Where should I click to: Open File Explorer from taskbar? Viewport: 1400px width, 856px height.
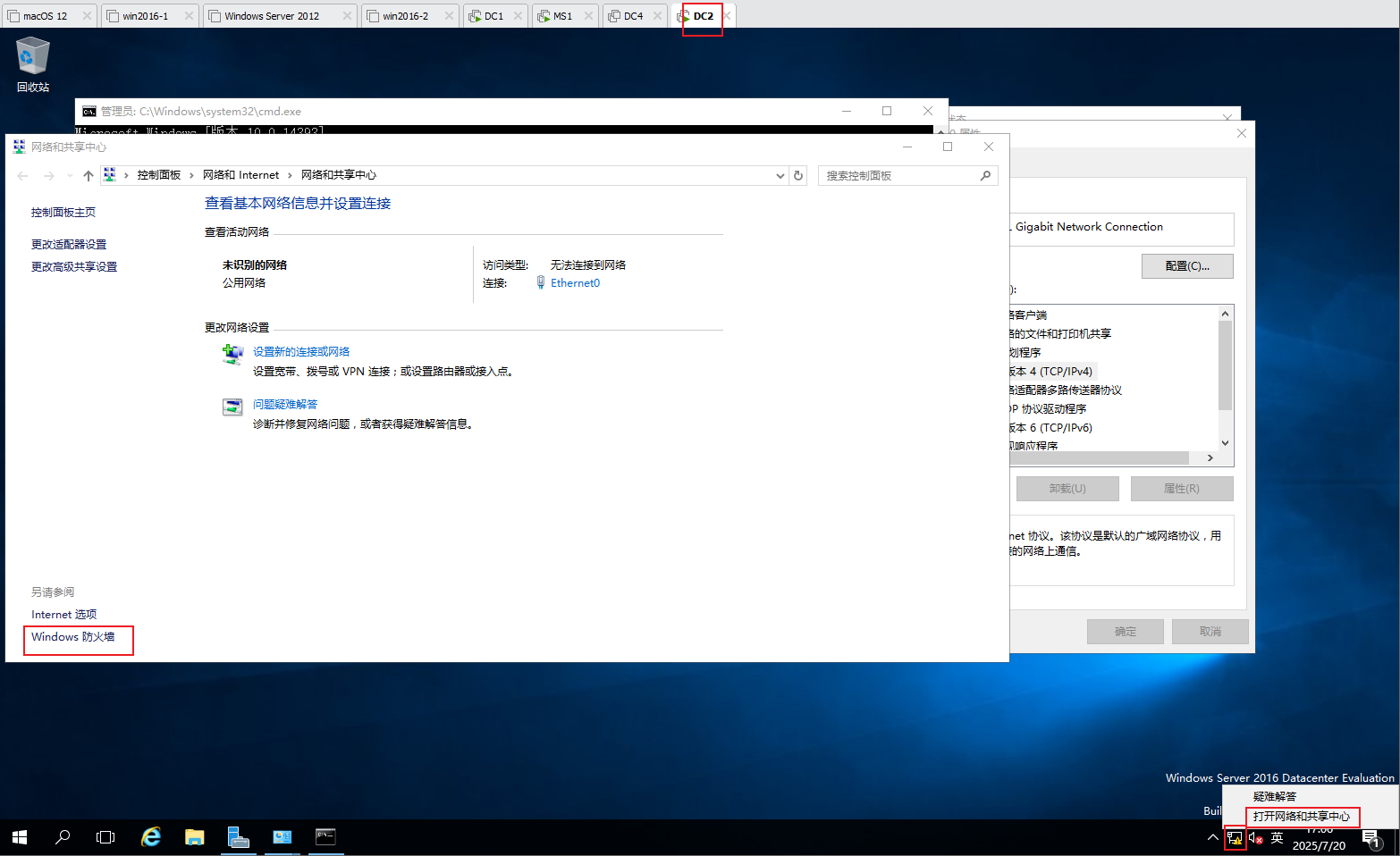195,837
